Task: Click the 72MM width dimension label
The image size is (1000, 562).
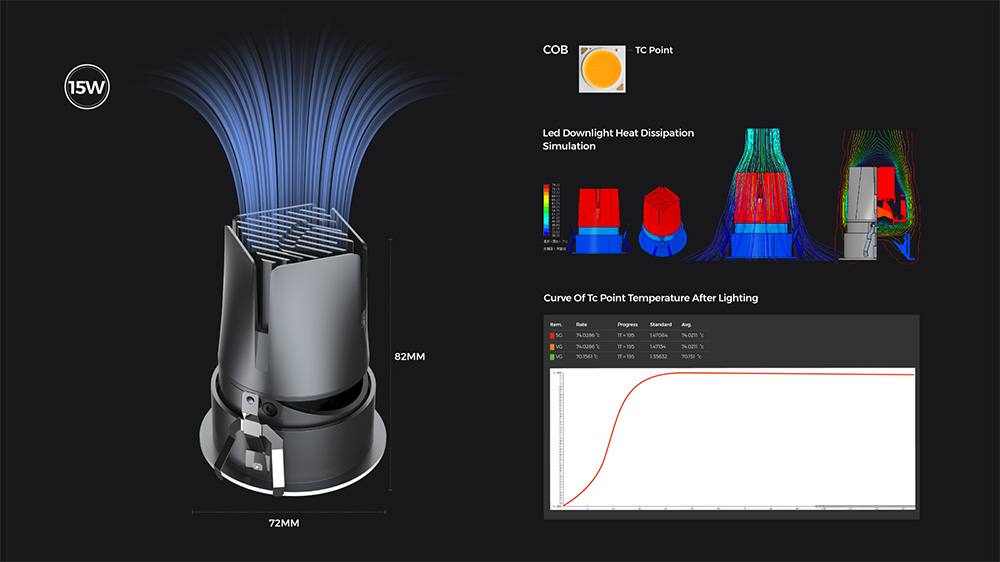Action: click(x=283, y=523)
